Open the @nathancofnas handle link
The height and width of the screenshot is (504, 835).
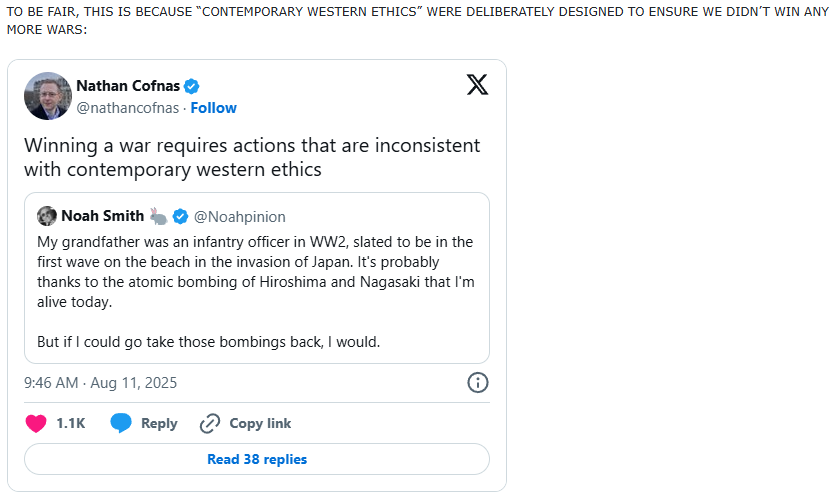click(127, 108)
